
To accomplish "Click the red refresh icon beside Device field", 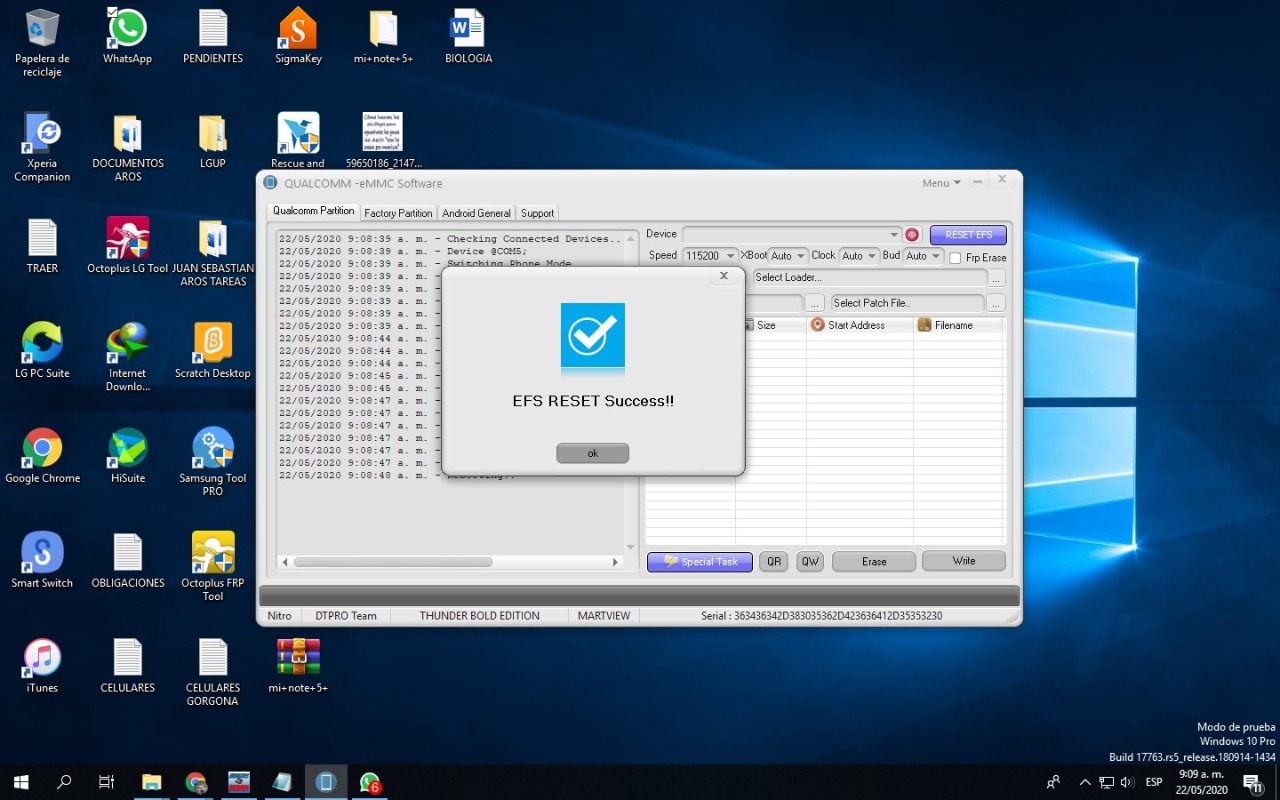I will coord(912,234).
